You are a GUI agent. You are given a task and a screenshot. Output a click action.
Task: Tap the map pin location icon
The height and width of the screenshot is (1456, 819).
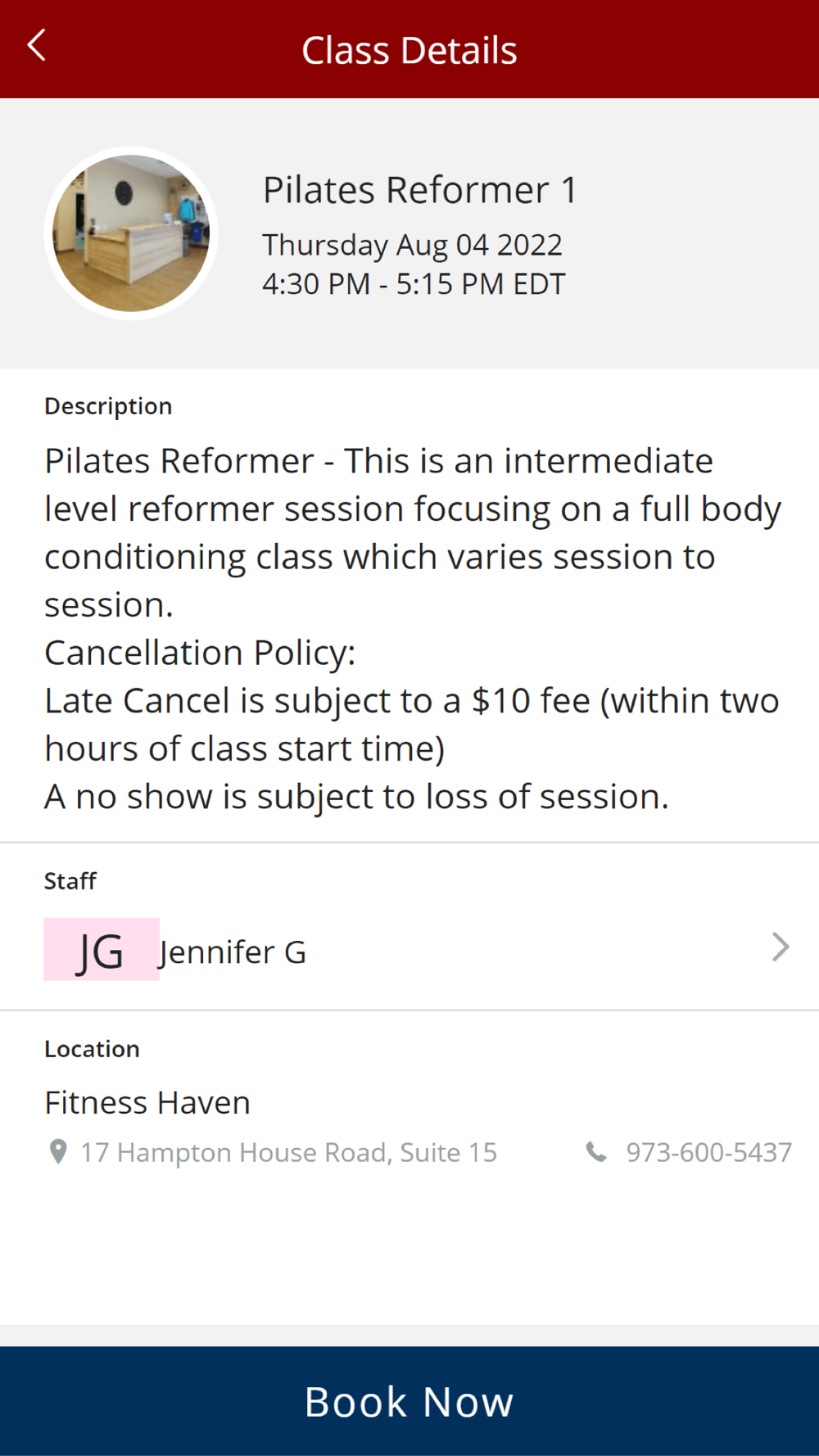click(58, 1151)
